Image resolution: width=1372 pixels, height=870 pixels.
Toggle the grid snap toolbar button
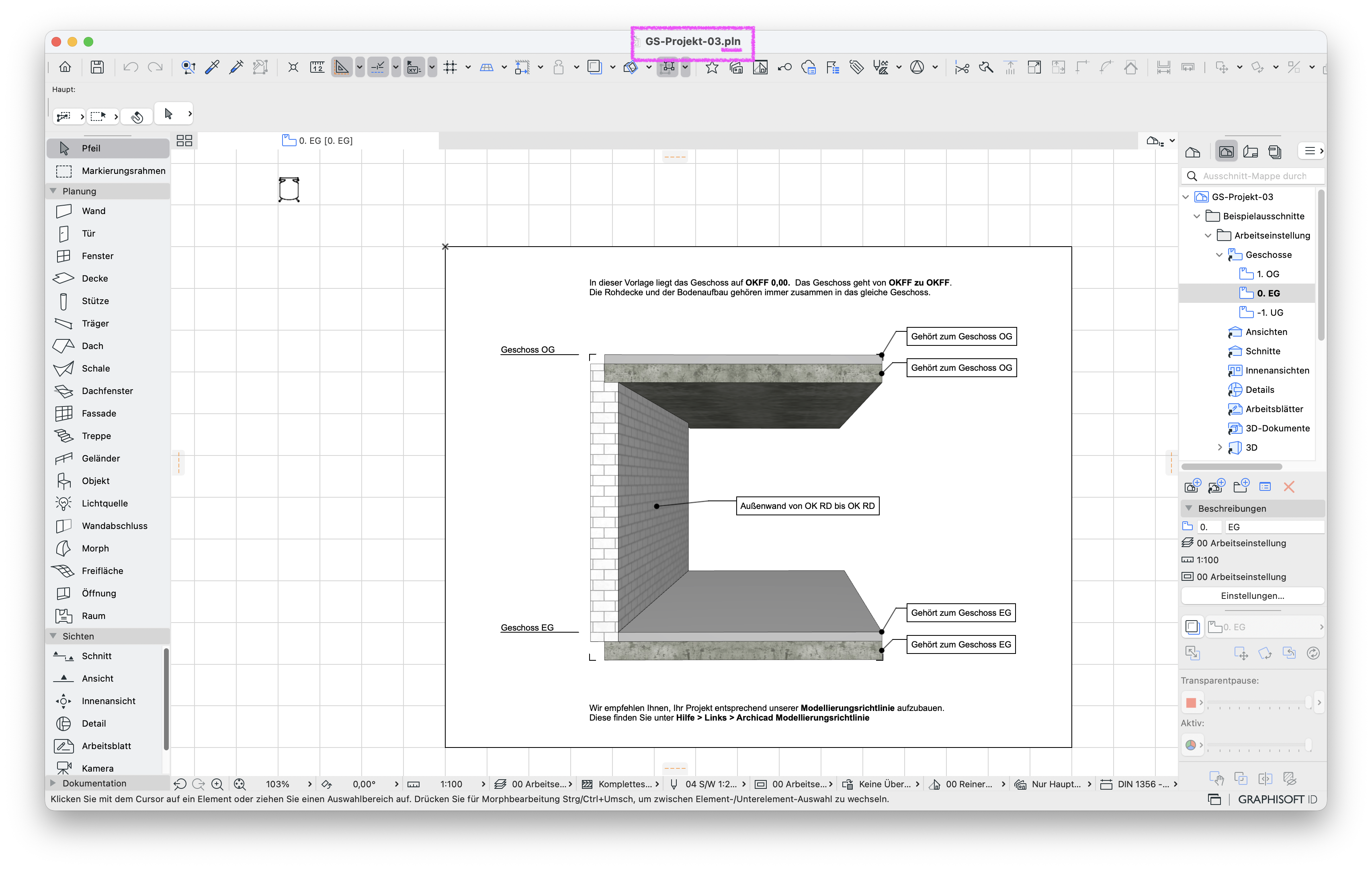(450, 67)
